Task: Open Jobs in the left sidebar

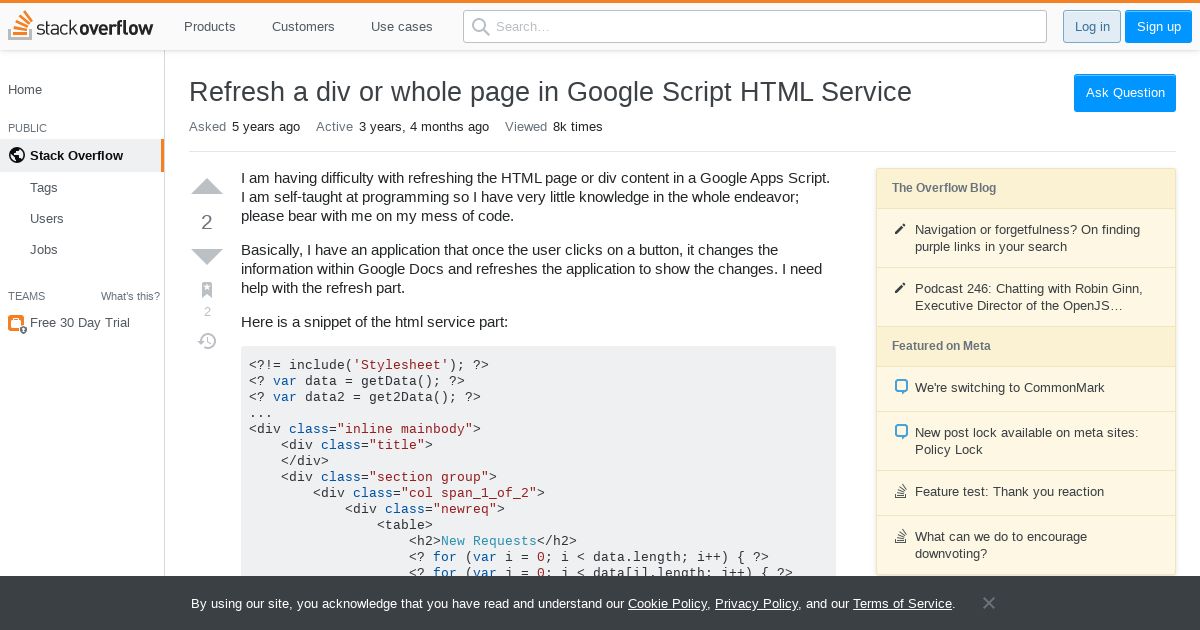Action: click(44, 249)
